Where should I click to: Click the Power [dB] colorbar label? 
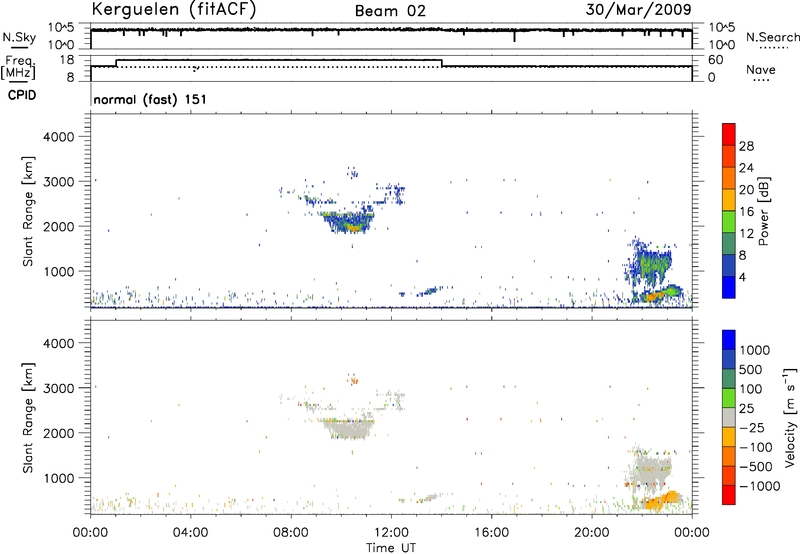point(763,211)
